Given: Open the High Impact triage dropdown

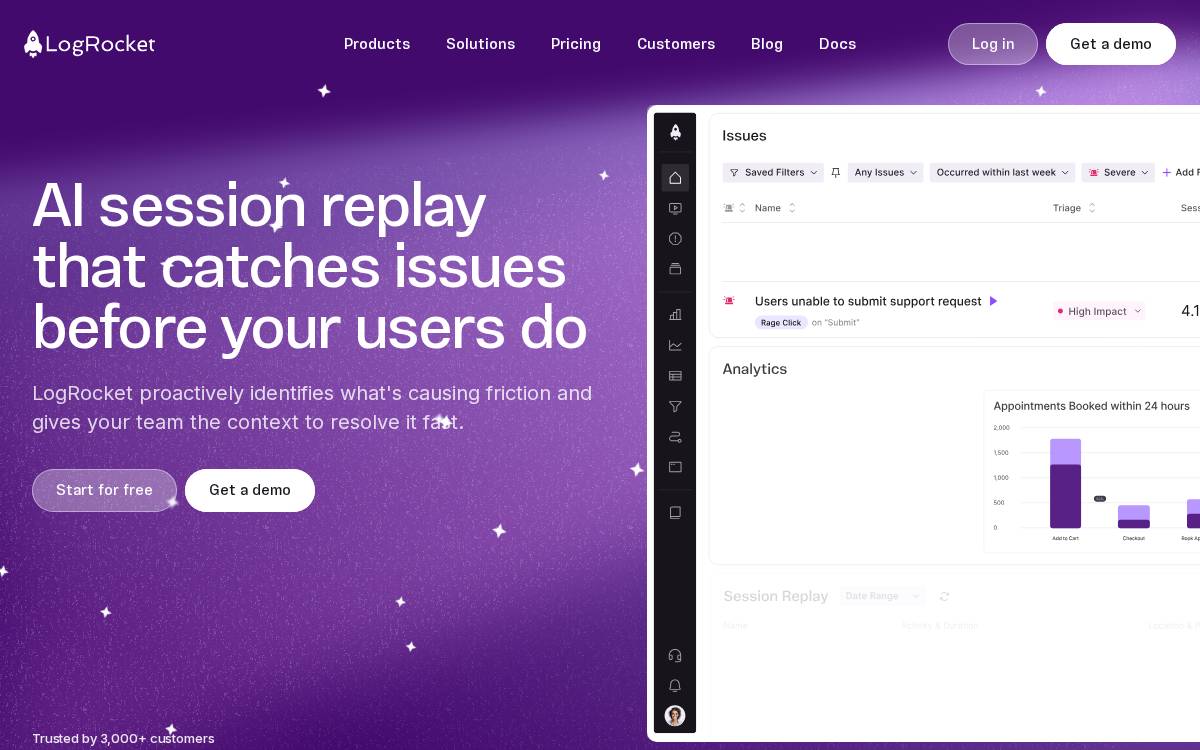Looking at the screenshot, I should 1099,311.
